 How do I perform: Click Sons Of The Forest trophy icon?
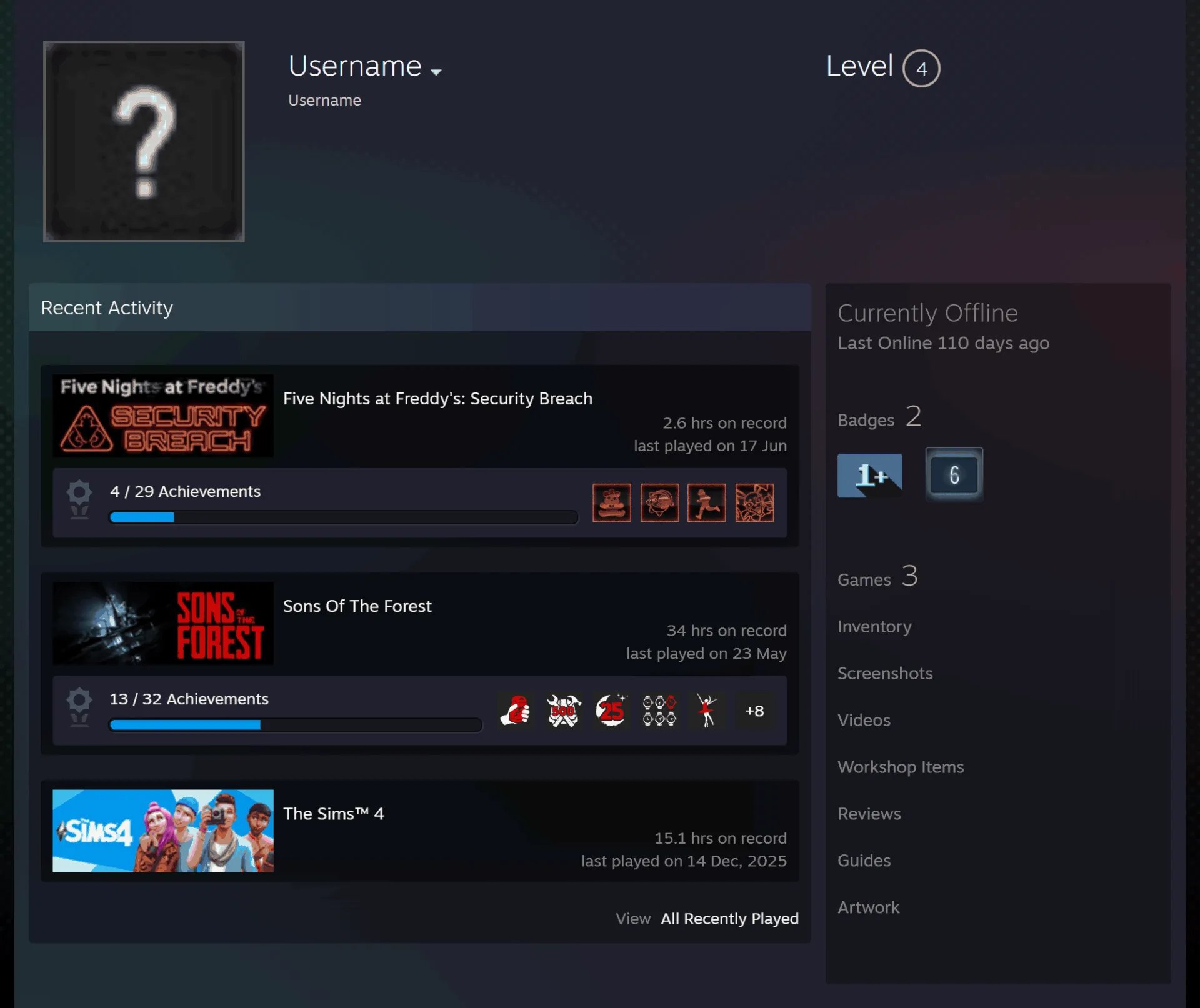click(x=79, y=707)
